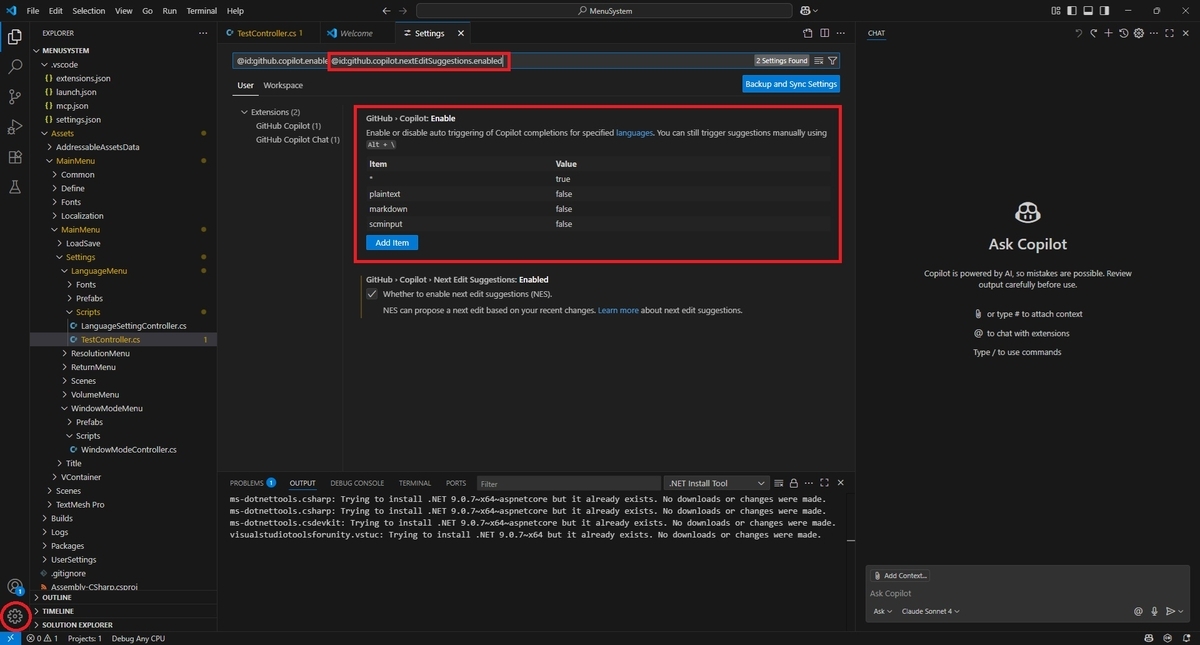Open the PROBLEMS panel tab

pyautogui.click(x=252, y=483)
